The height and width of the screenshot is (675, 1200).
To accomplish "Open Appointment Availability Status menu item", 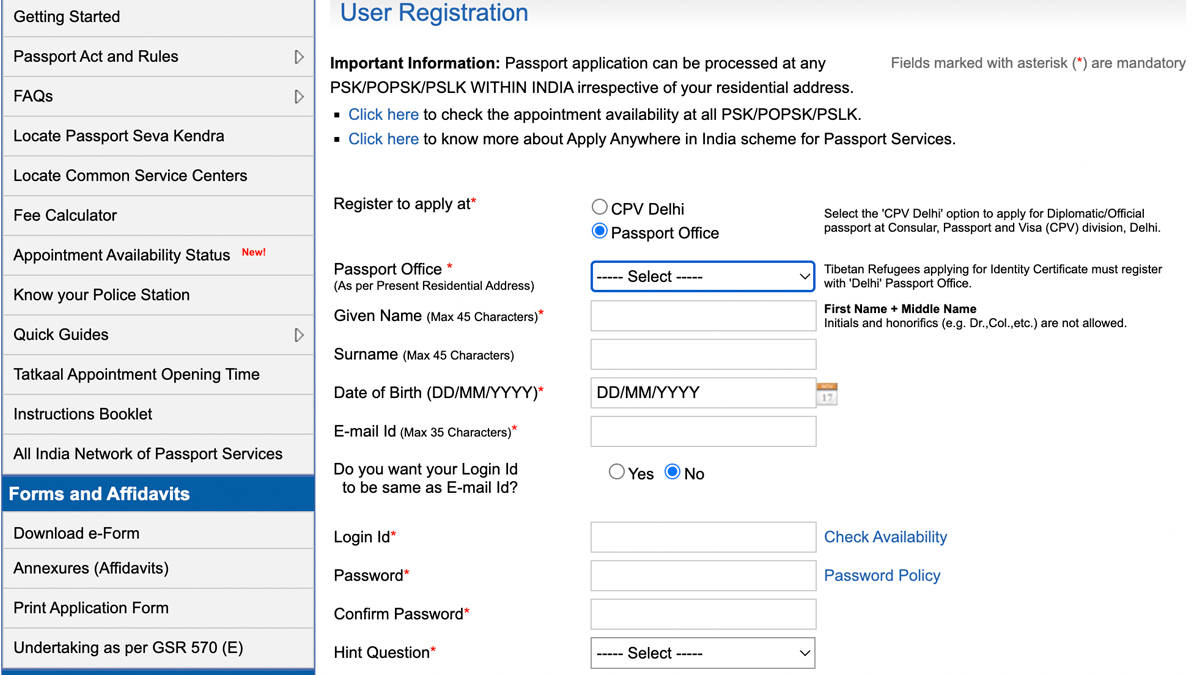I will [158, 255].
